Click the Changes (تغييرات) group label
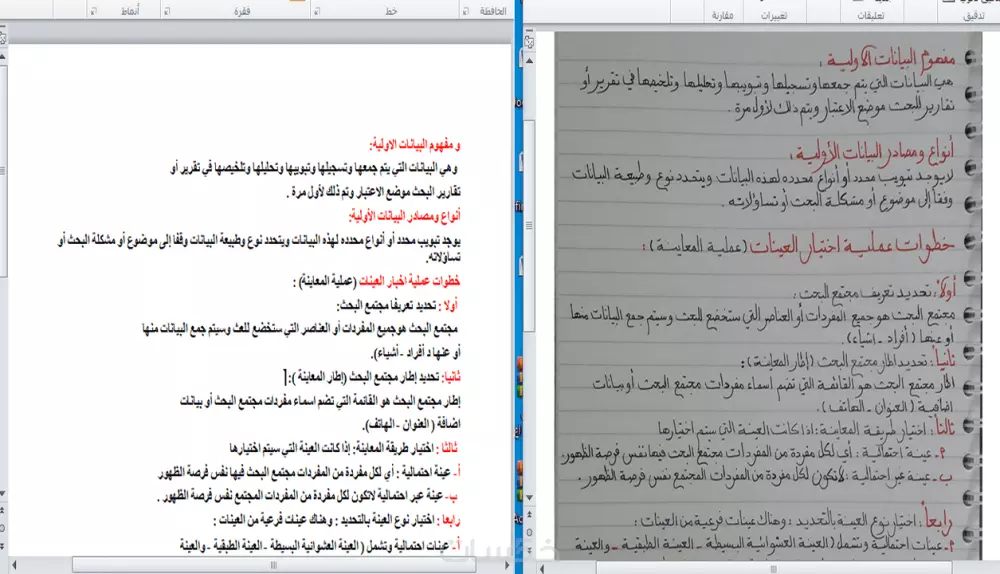 774,15
